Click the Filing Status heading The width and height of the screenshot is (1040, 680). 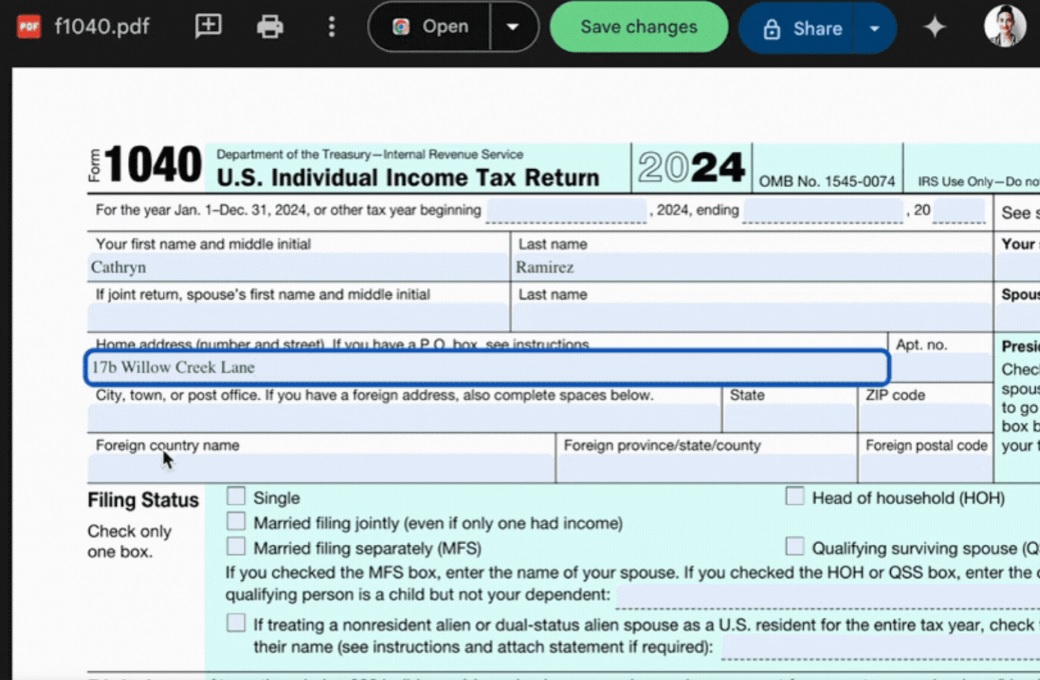(x=143, y=500)
